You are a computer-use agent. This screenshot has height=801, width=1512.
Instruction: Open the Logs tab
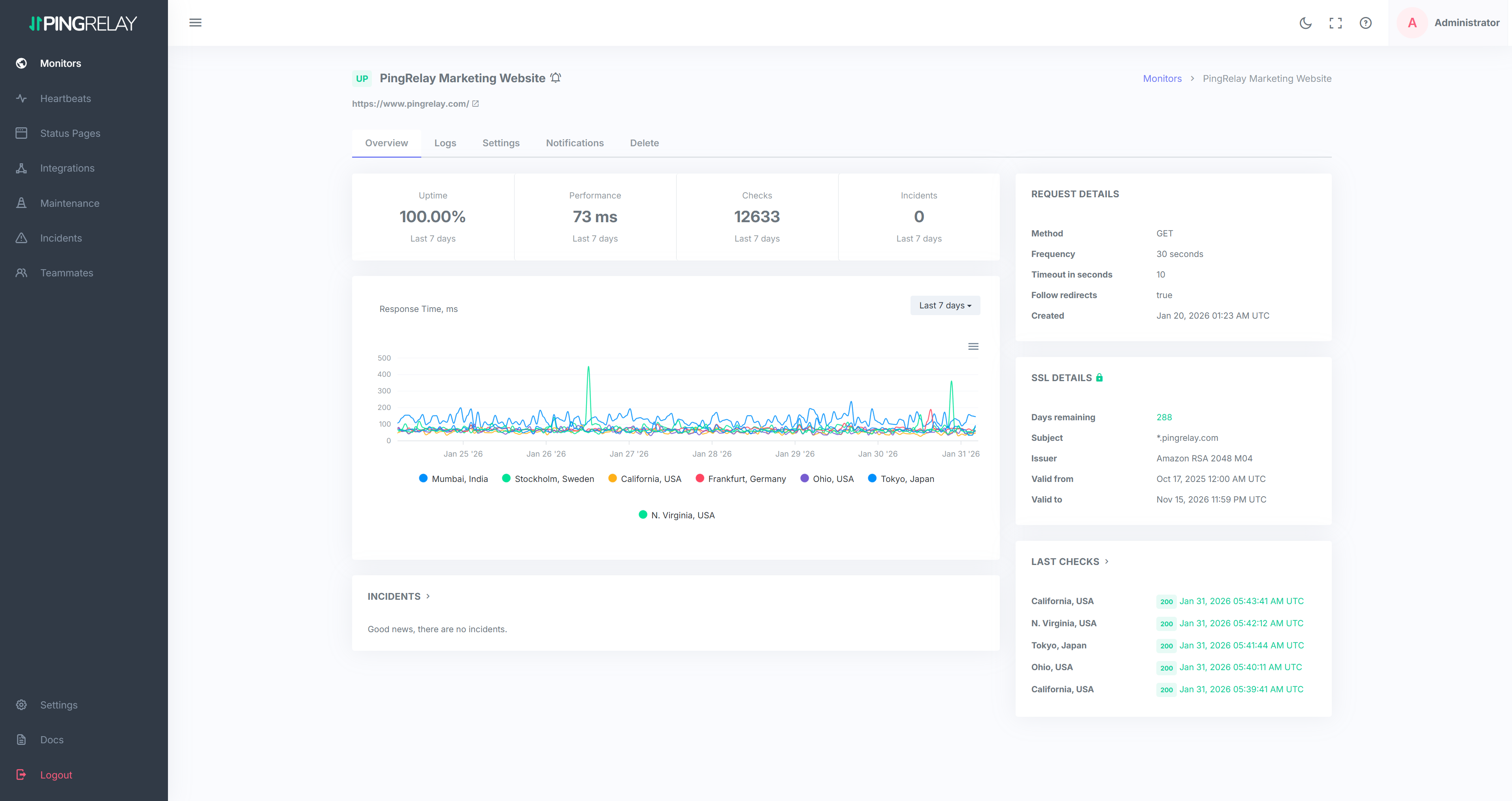pyautogui.click(x=445, y=143)
